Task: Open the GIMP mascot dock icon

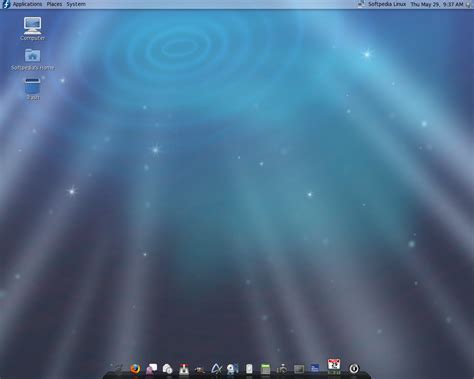Action: (x=200, y=369)
